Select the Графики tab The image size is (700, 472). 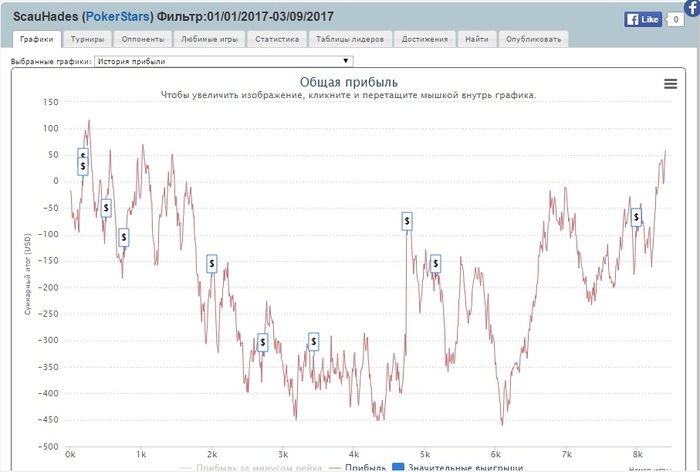[x=37, y=39]
